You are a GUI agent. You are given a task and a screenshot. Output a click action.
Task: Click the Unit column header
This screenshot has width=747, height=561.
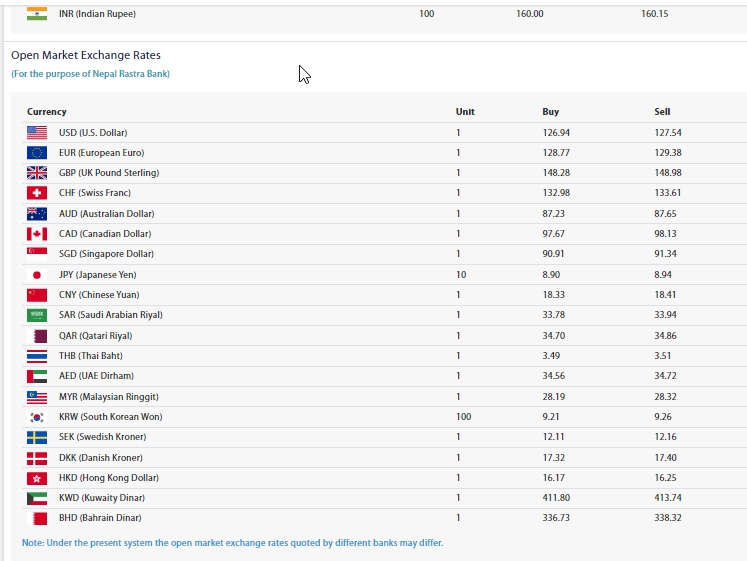pyautogui.click(x=465, y=112)
